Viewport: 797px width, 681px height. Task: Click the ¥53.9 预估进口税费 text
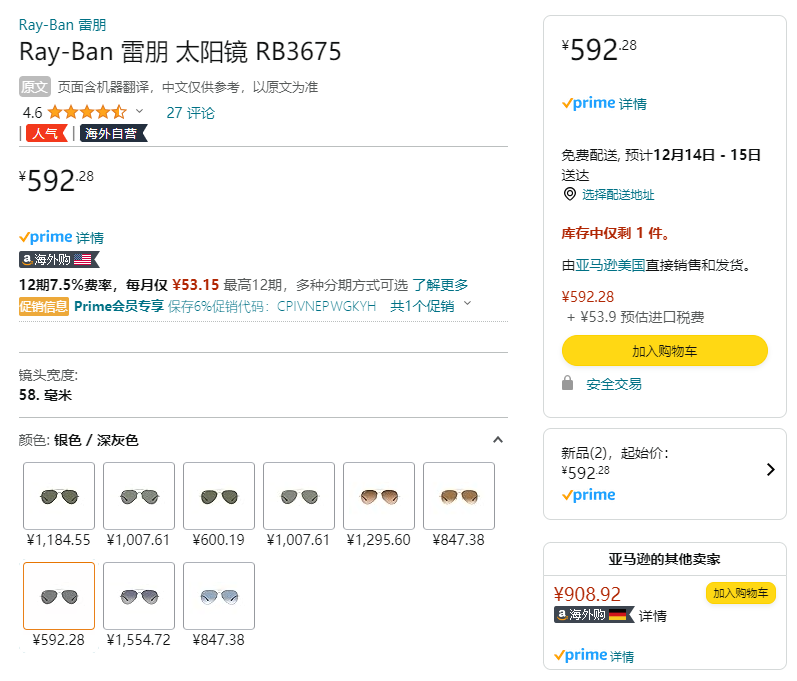tap(635, 317)
